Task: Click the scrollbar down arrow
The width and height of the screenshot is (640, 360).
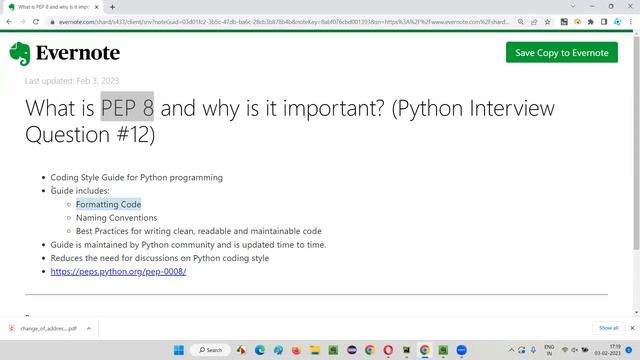Action: [636, 313]
